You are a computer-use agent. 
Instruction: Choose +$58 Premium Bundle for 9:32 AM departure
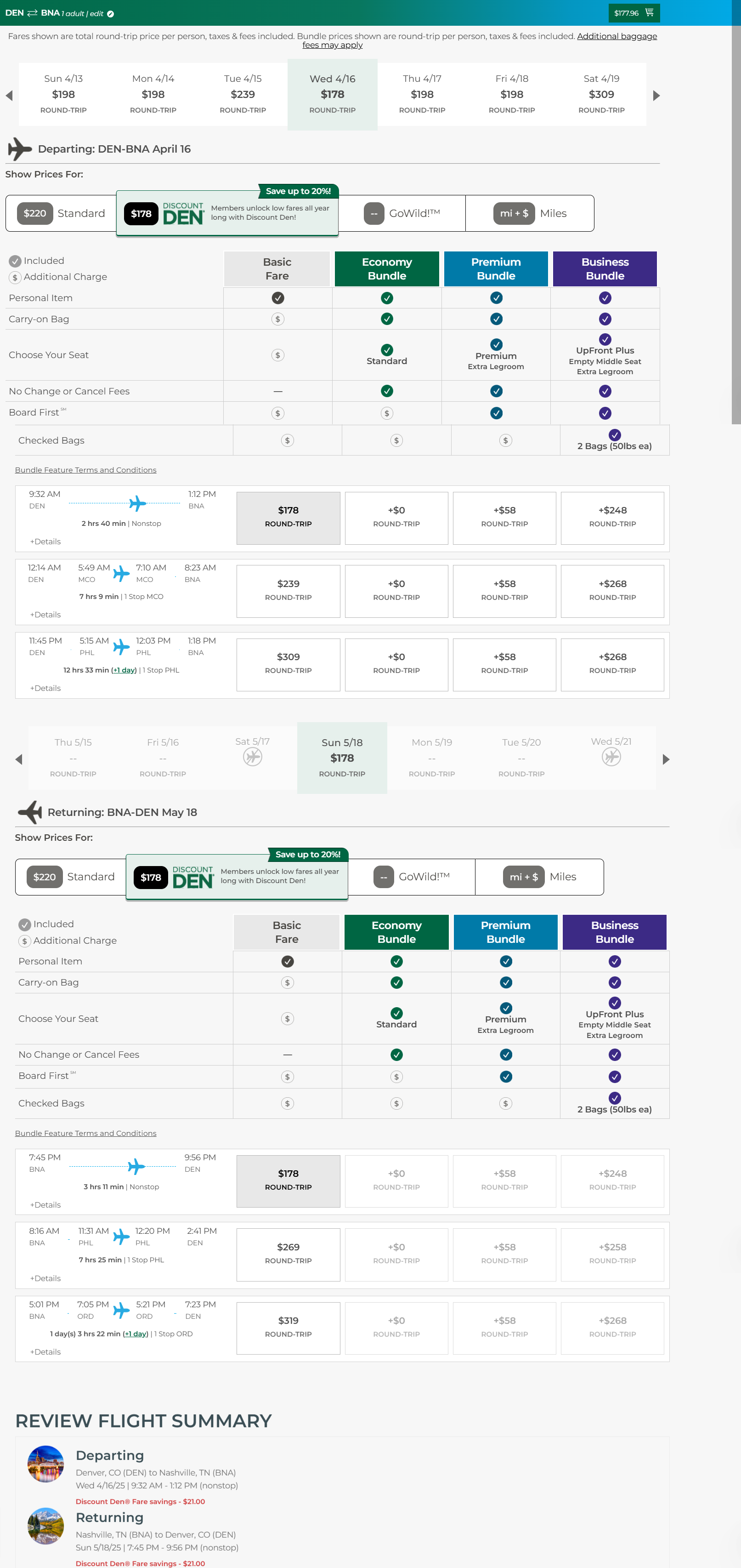pyautogui.click(x=504, y=518)
